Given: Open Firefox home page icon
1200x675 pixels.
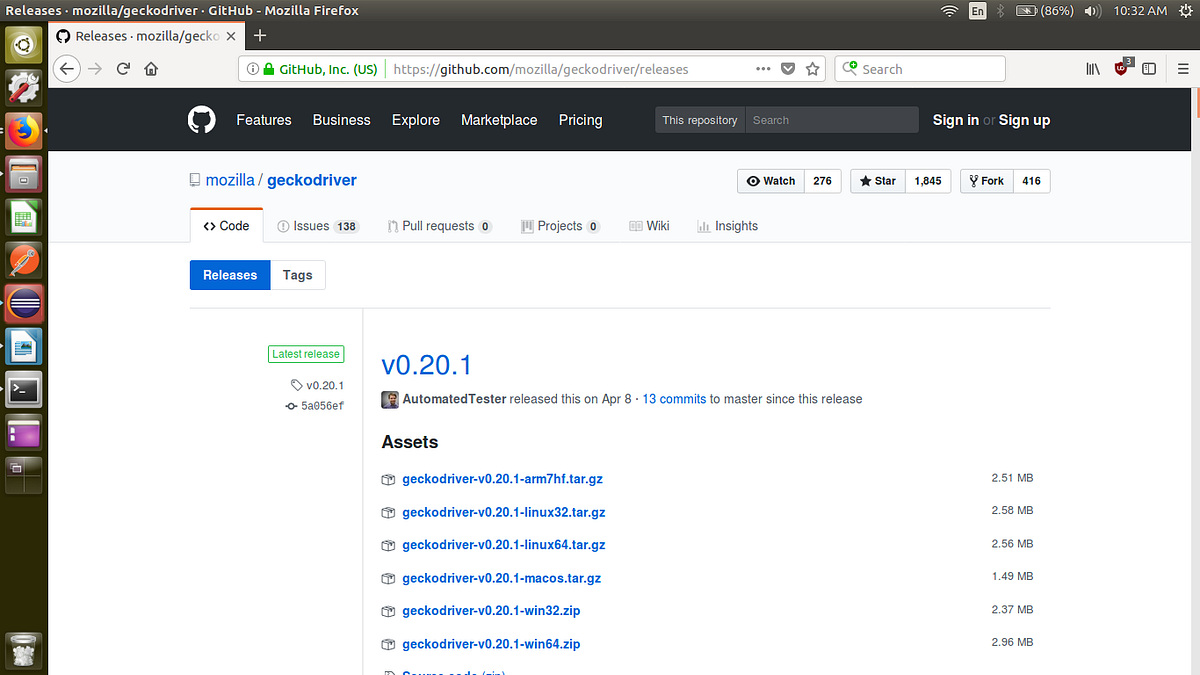Looking at the screenshot, I should pos(151,69).
